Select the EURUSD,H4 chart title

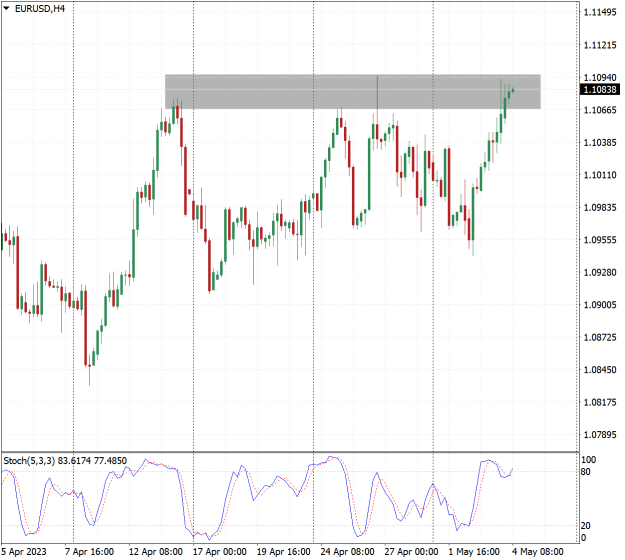pos(40,8)
